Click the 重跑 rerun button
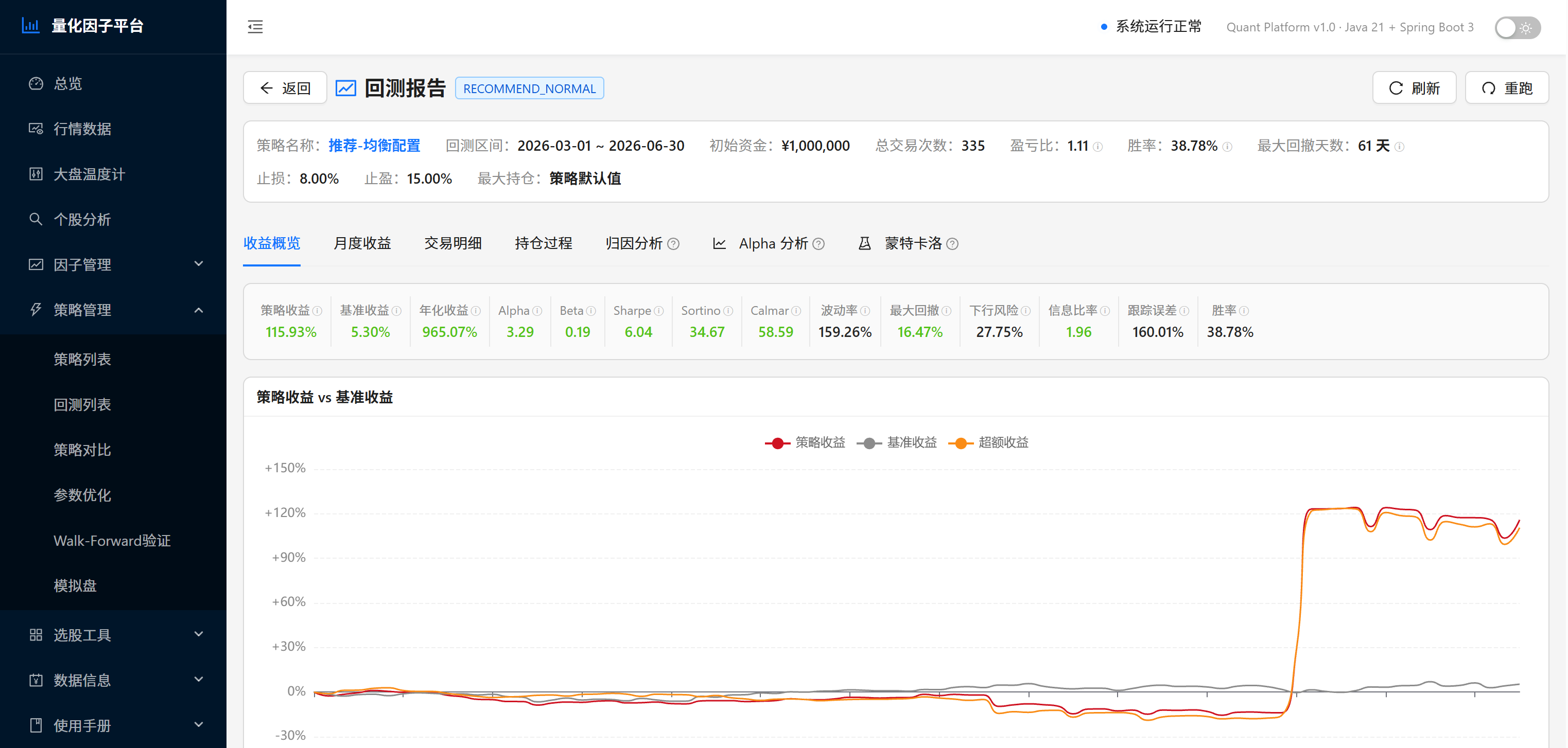 point(1507,88)
